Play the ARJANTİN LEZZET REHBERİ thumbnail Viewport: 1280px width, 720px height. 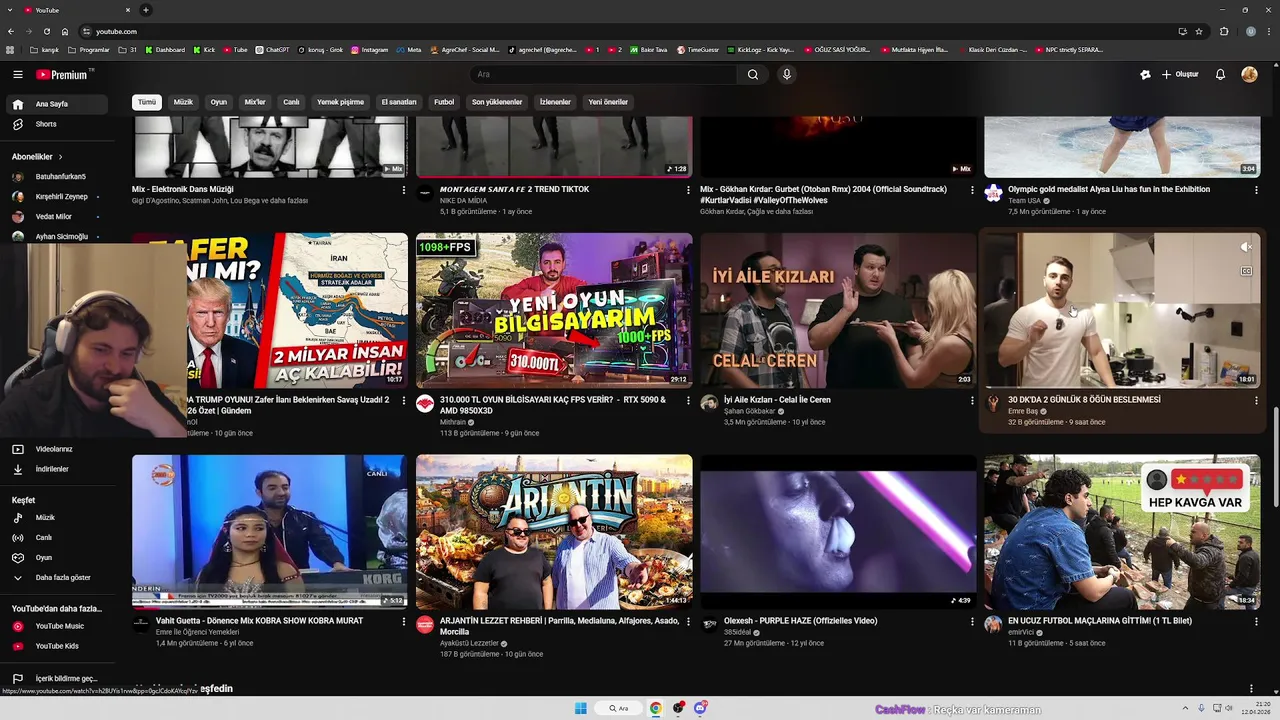pyautogui.click(x=554, y=532)
